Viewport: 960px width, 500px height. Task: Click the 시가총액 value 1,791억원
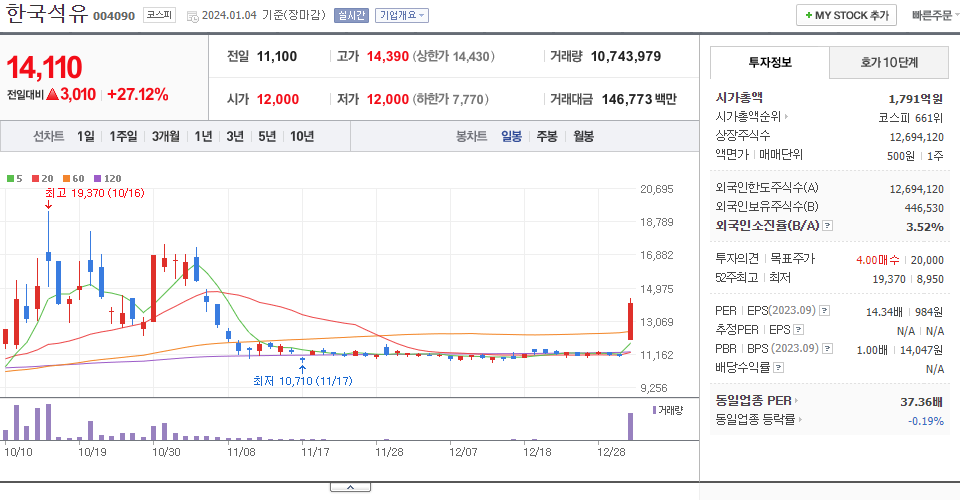(x=916, y=99)
